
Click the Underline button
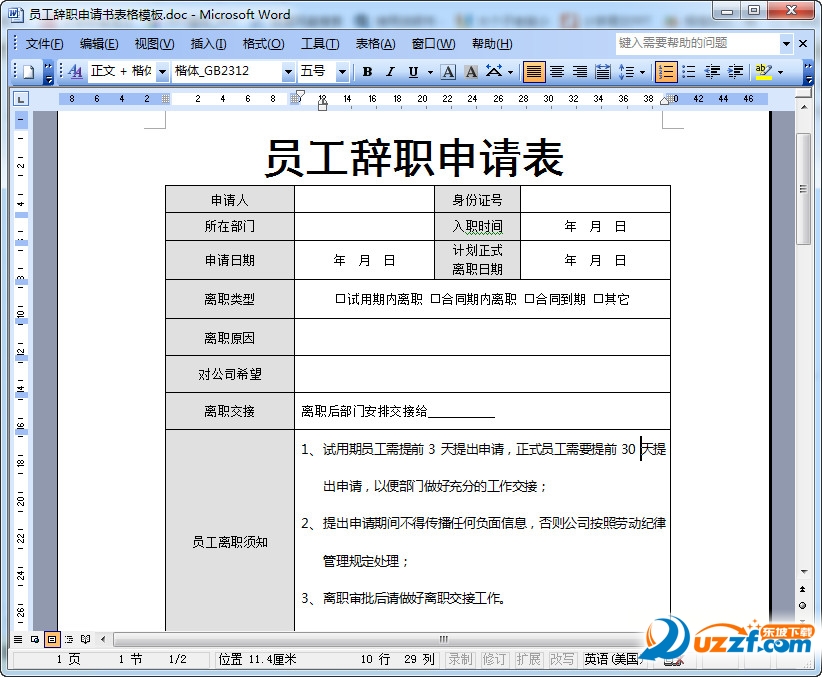[x=414, y=72]
